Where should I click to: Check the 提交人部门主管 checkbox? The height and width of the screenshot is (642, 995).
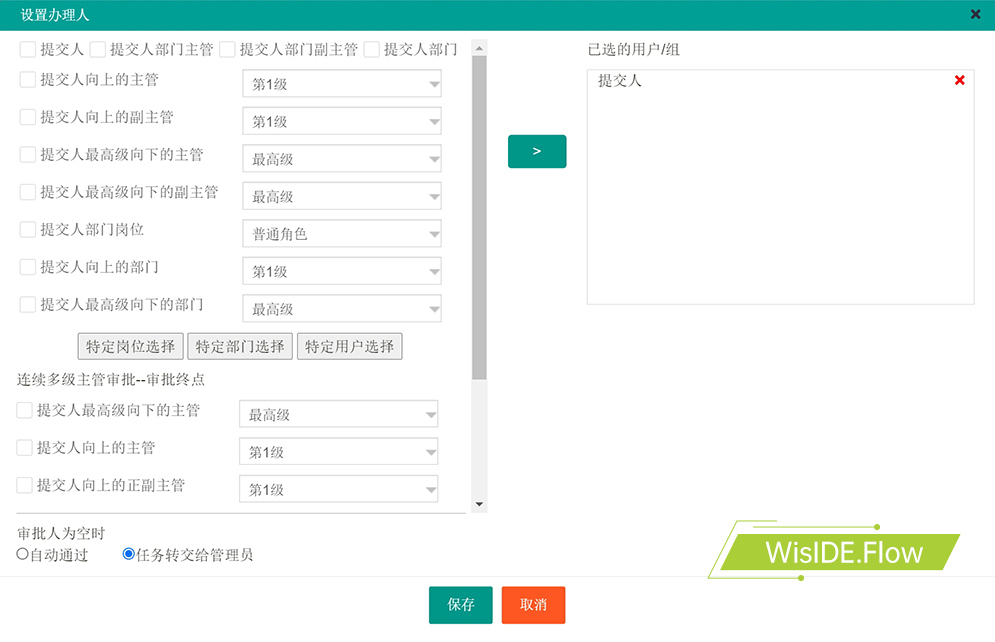point(98,49)
